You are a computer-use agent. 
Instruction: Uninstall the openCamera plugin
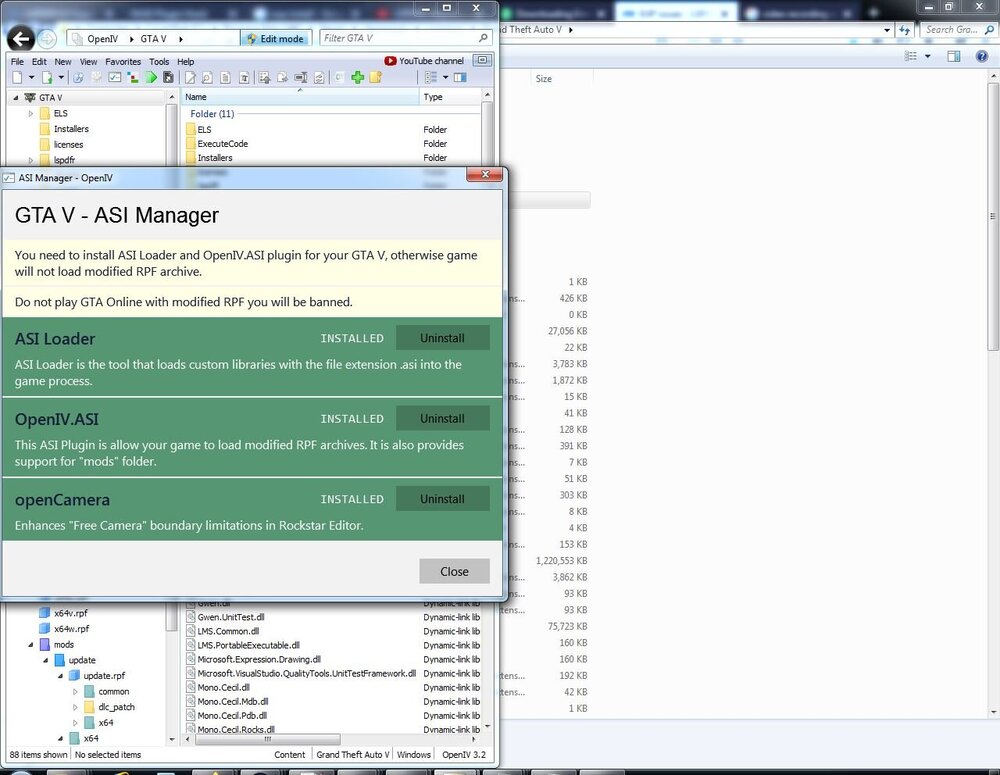tap(443, 499)
